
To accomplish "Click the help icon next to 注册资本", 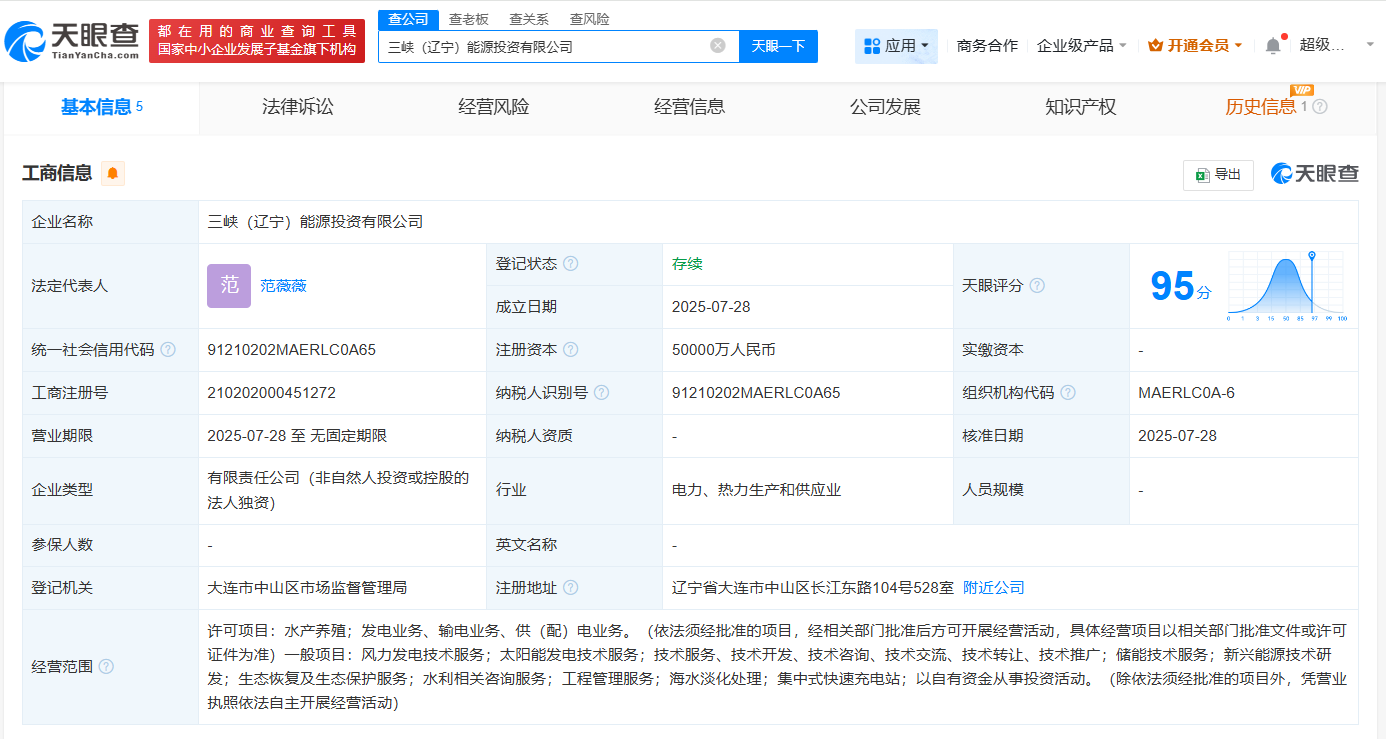I will (571, 350).
